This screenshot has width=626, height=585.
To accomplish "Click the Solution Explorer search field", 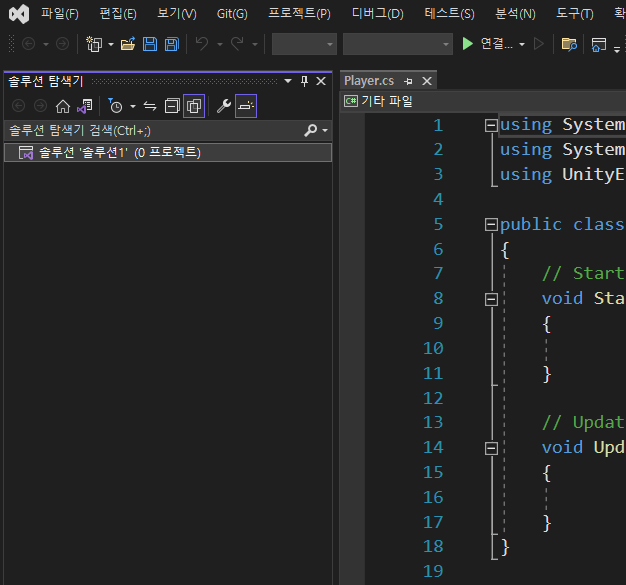I will tap(150, 130).
